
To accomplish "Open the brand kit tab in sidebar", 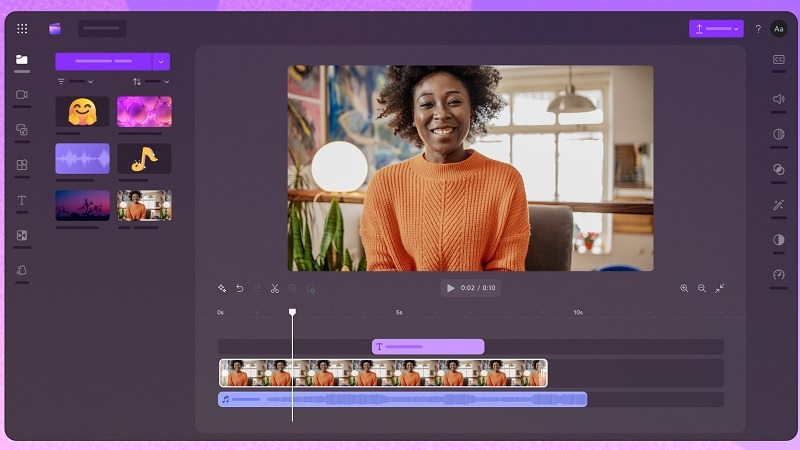I will pyautogui.click(x=21, y=270).
